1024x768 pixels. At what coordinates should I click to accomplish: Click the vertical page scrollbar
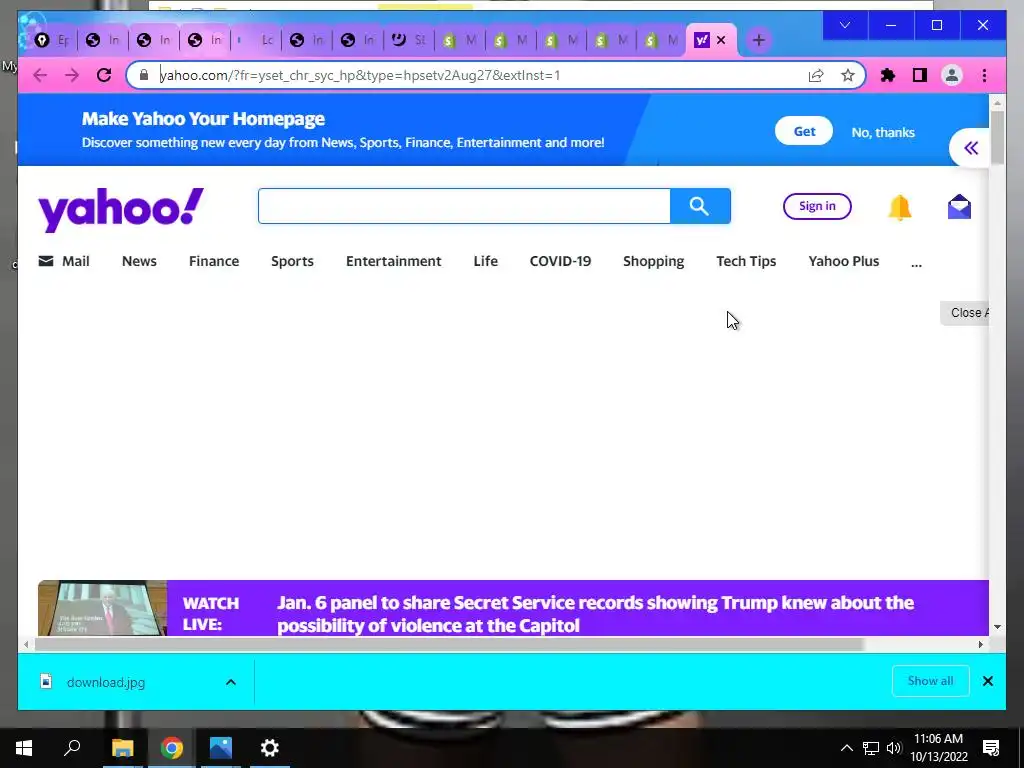997,137
